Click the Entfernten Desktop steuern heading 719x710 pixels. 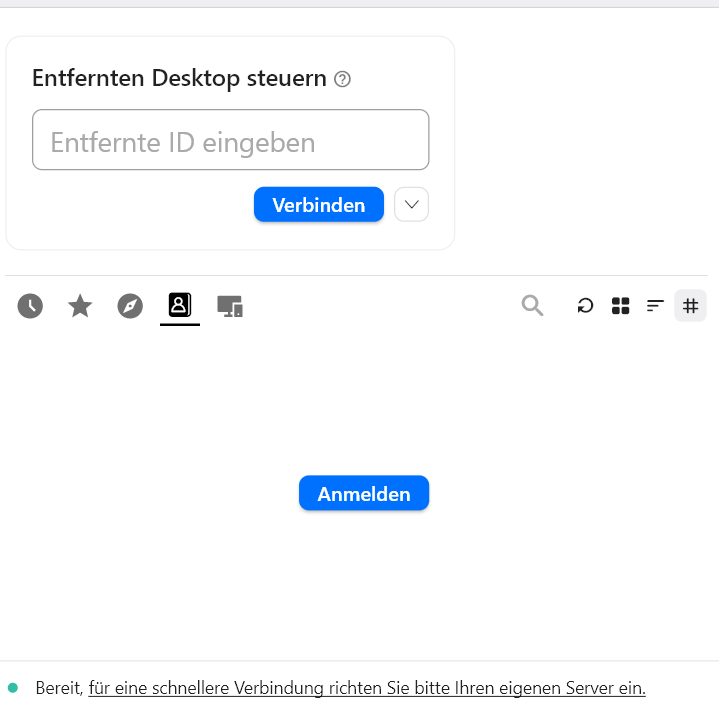coord(179,78)
